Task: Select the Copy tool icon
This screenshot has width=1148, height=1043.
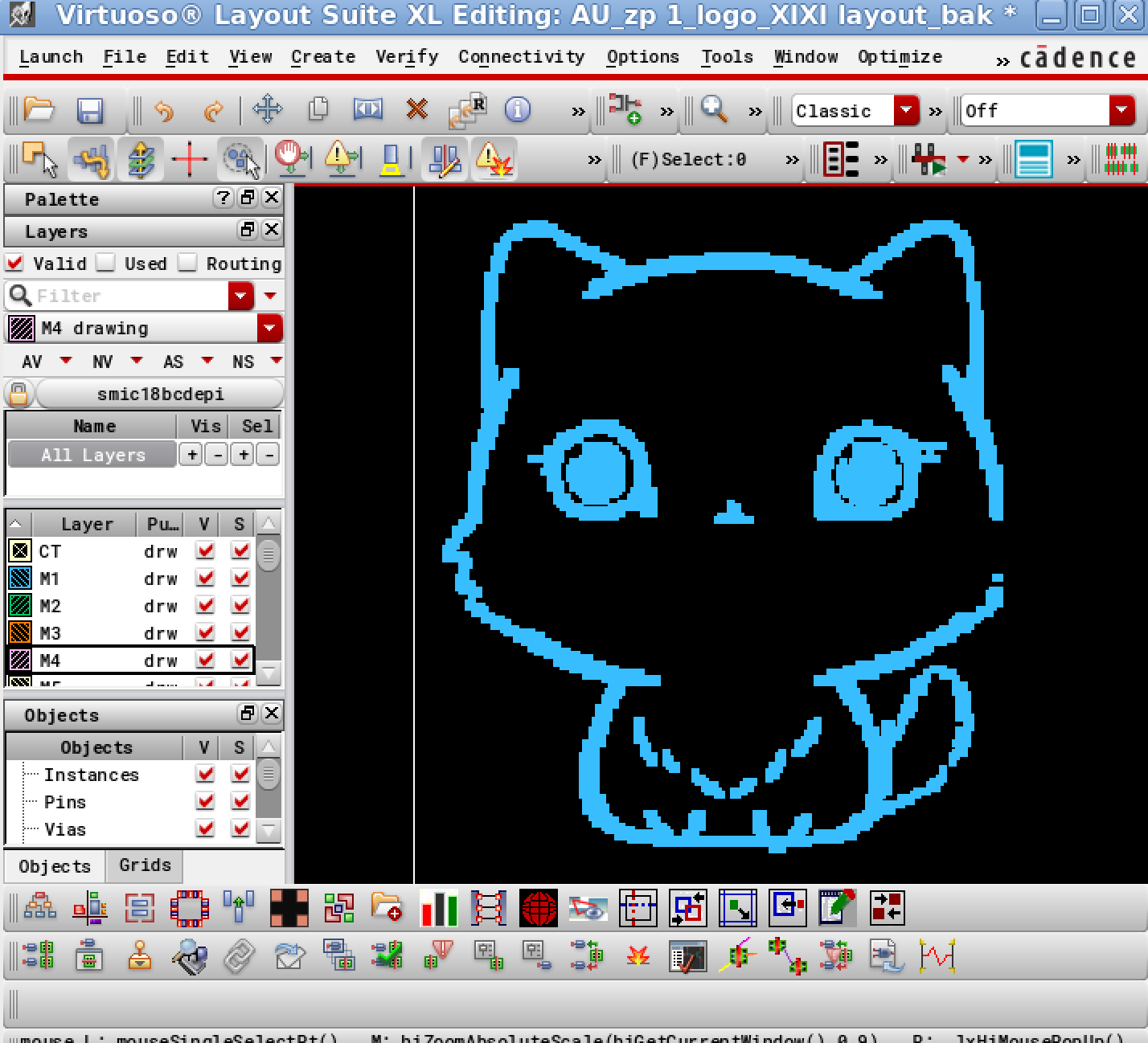Action: [318, 109]
